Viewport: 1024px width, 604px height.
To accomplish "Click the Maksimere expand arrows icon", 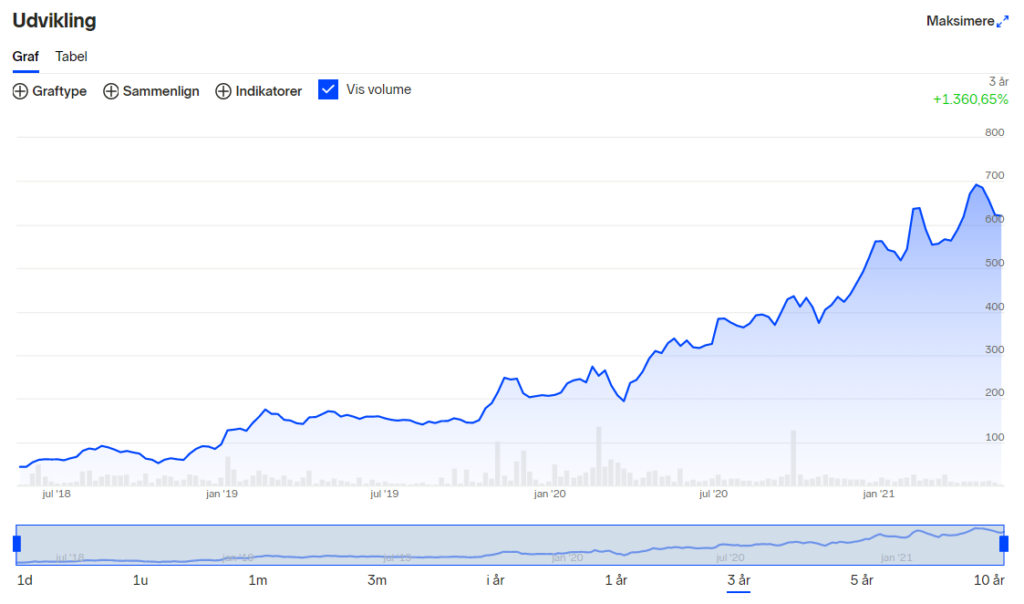I will pos(1002,22).
